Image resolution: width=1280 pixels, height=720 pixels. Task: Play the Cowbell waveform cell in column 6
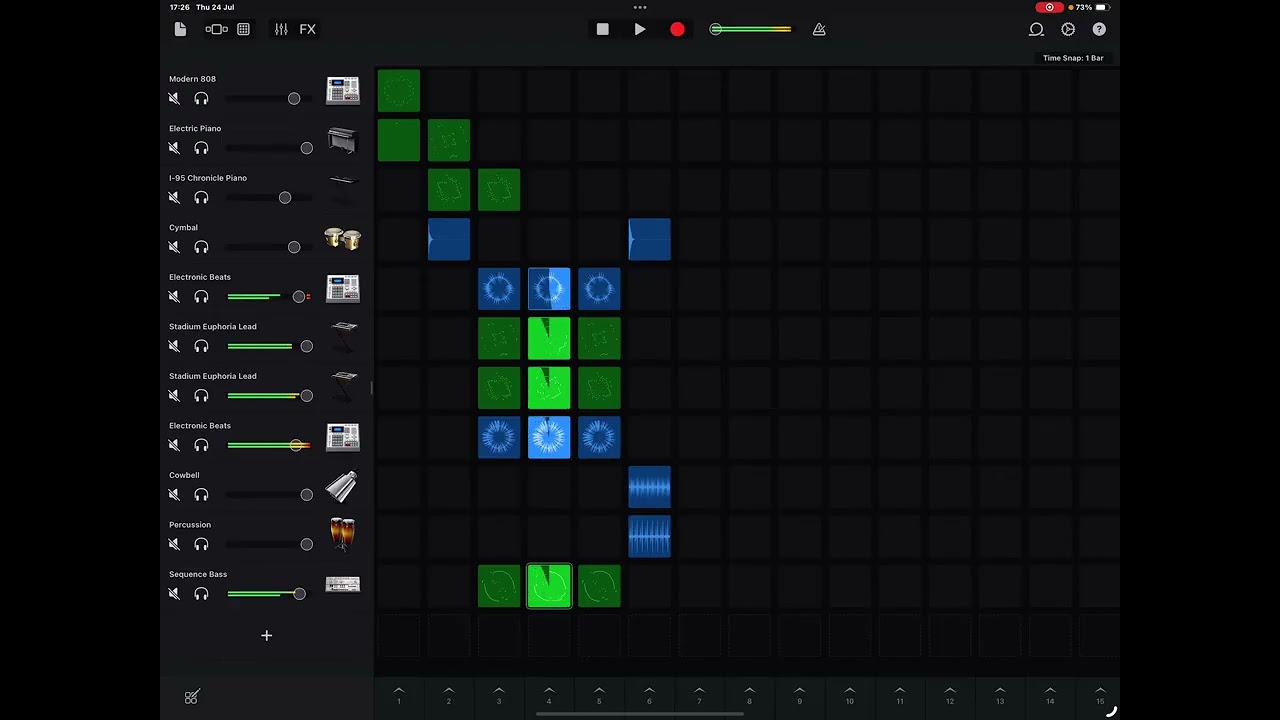(x=649, y=487)
